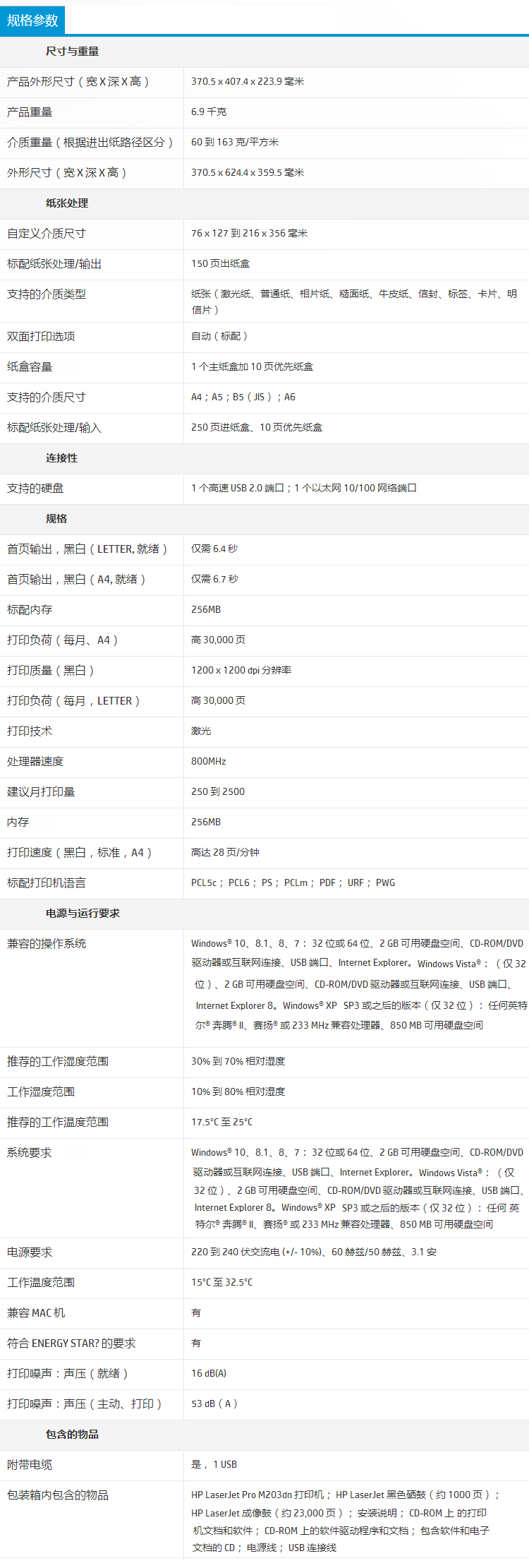529x1568 pixels.
Task: Click the 220 到 240 伏交流电 value
Action: point(314,1252)
